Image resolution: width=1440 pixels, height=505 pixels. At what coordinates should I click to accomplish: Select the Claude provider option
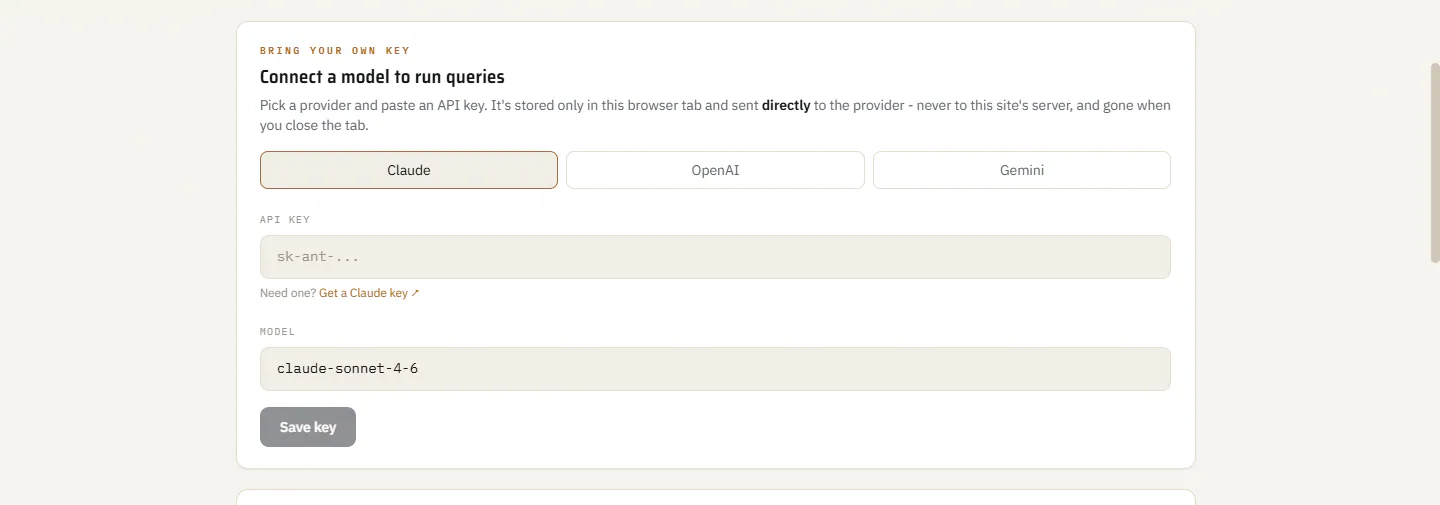(x=408, y=170)
